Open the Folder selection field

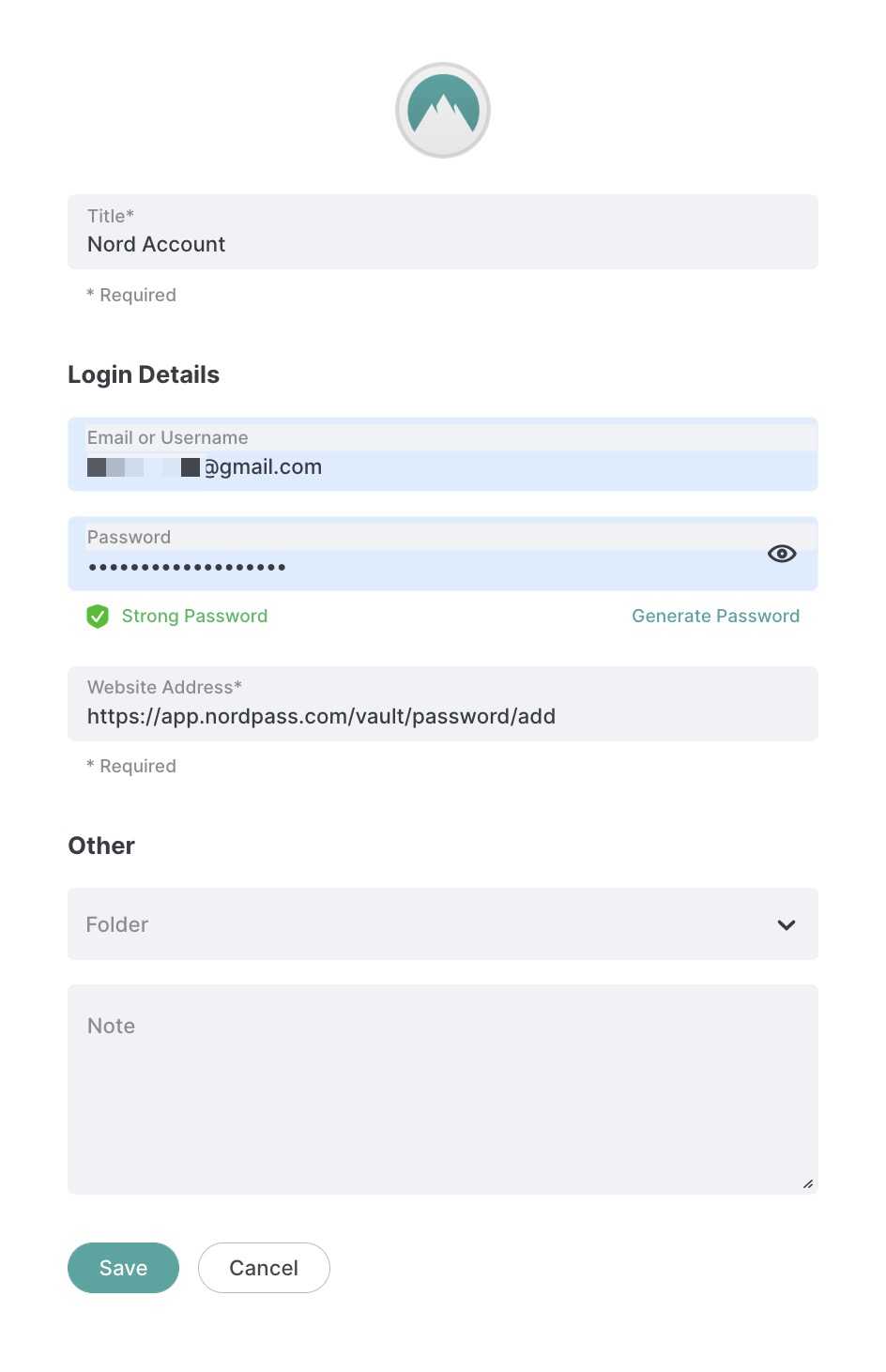point(443,924)
